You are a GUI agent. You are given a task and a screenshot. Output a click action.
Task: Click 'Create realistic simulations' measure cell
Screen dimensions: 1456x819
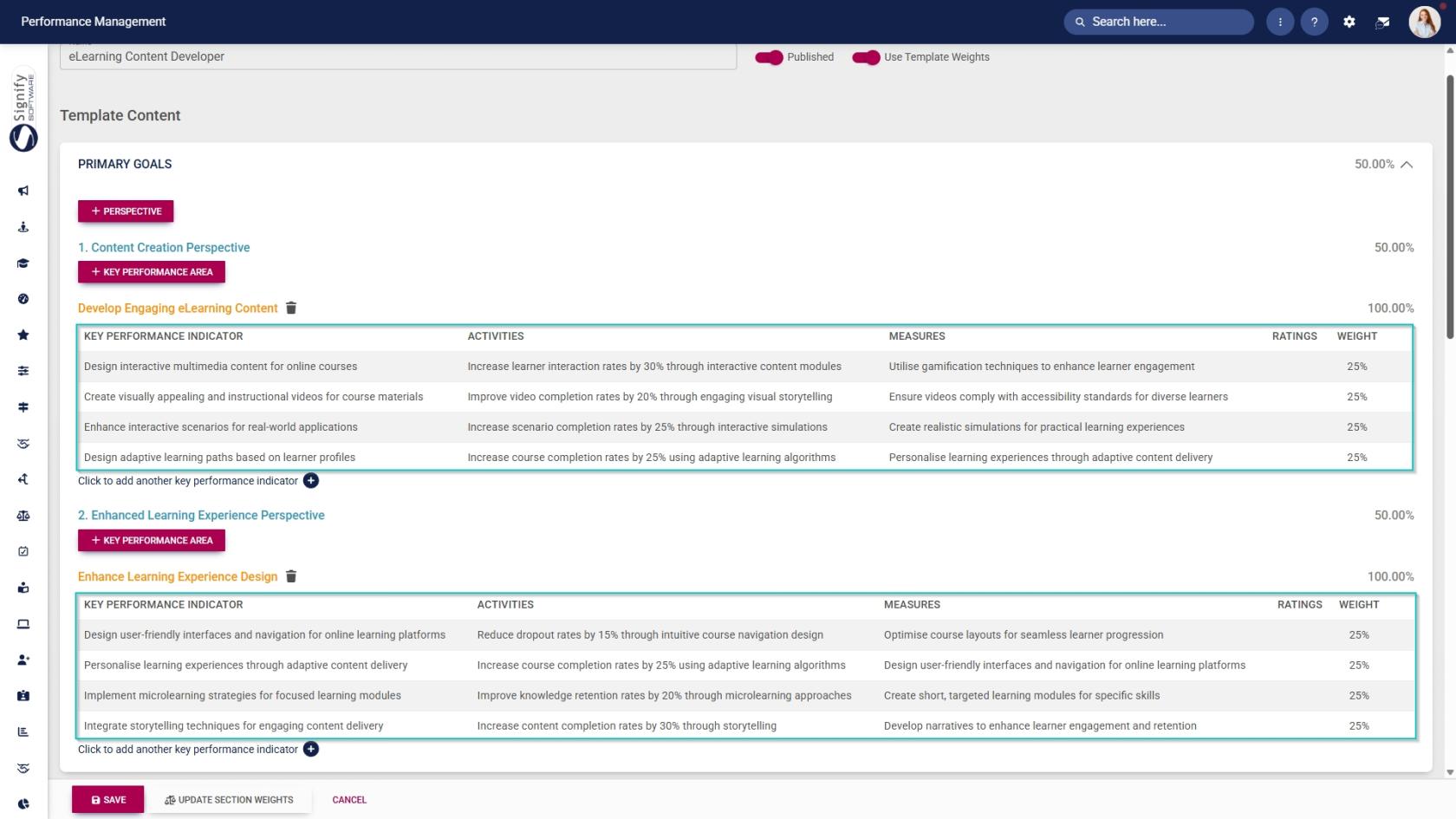pos(1037,427)
